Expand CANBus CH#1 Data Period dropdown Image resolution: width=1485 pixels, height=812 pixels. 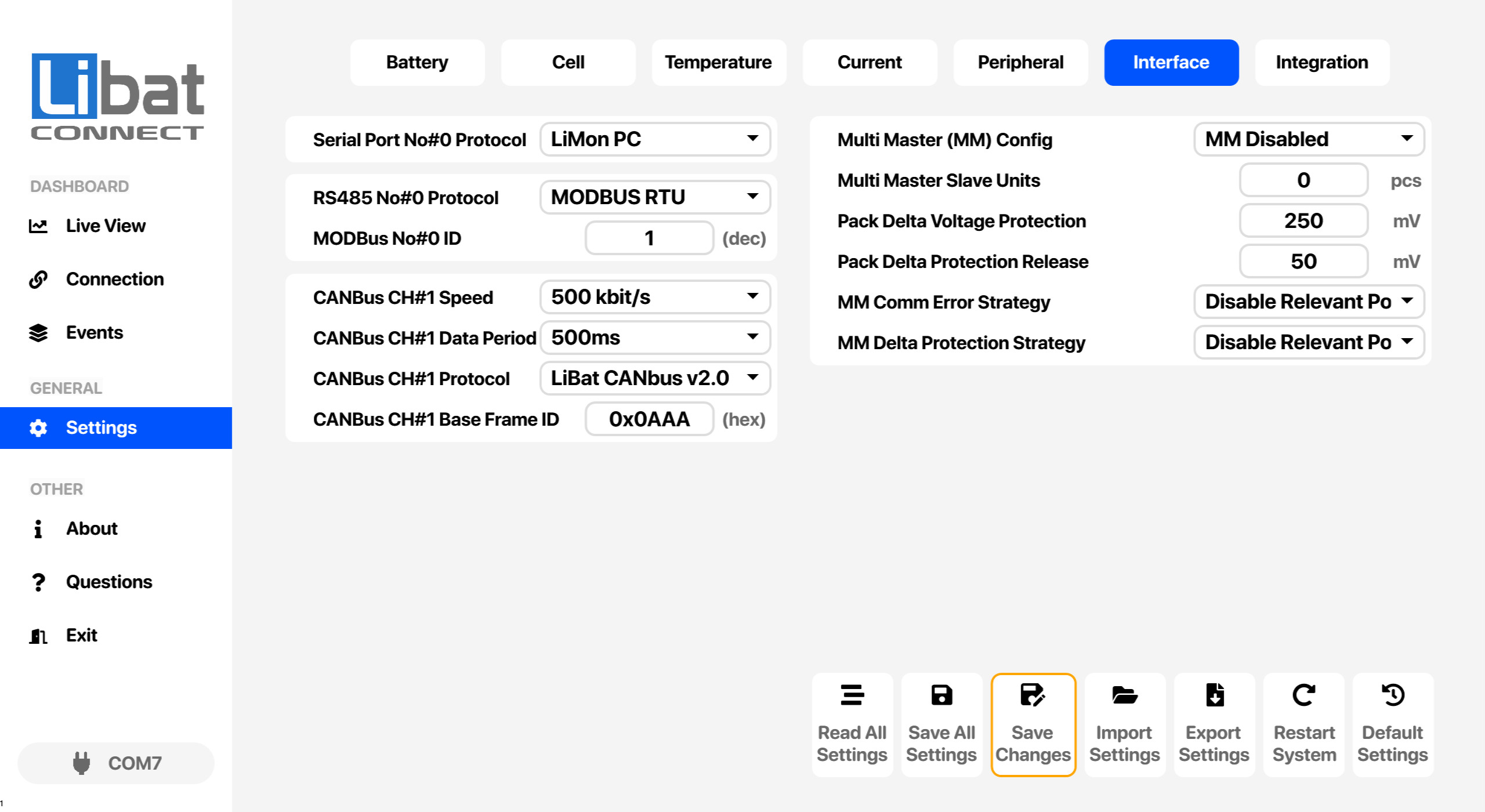655,338
